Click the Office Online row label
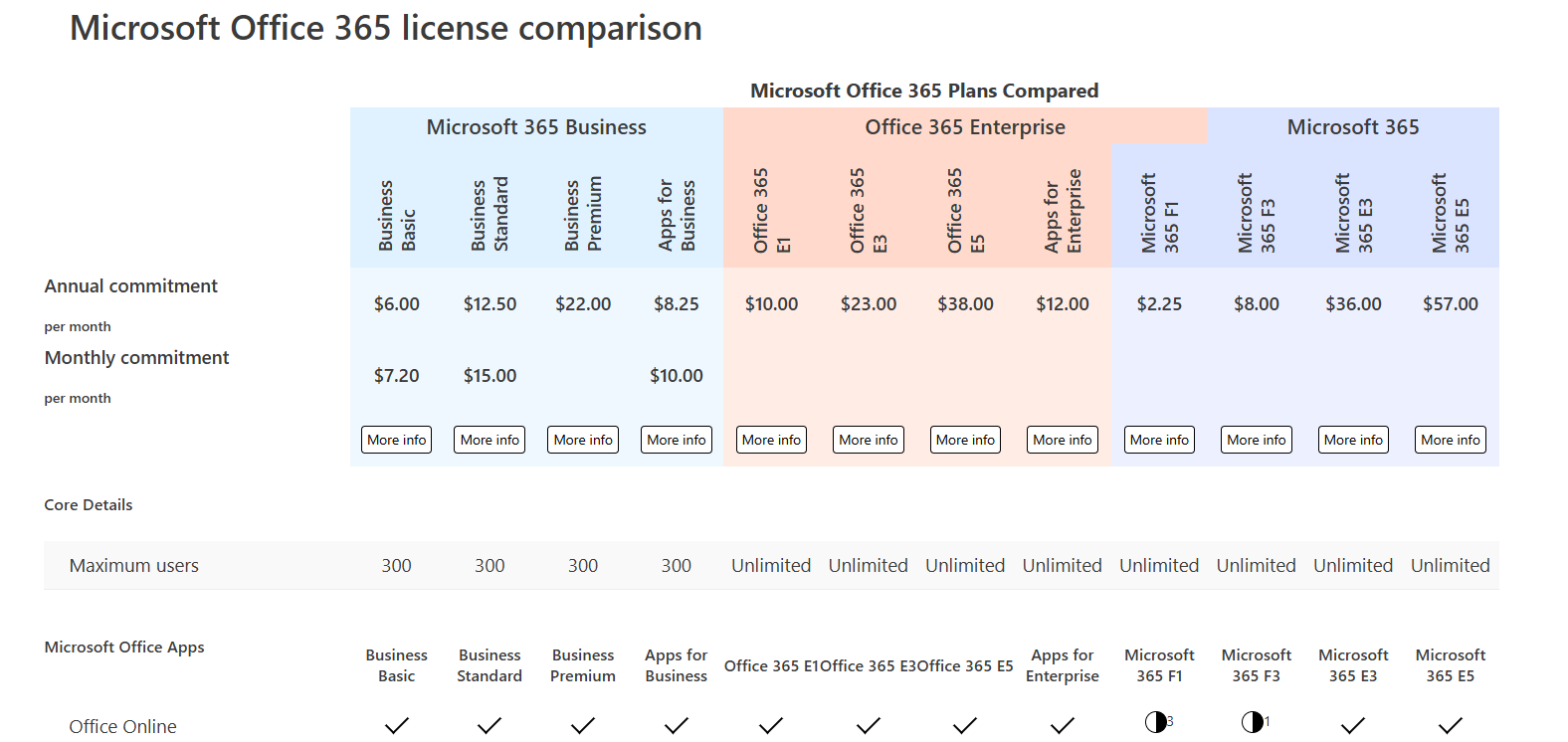Viewport: 1568px width, 742px height. pos(122,726)
